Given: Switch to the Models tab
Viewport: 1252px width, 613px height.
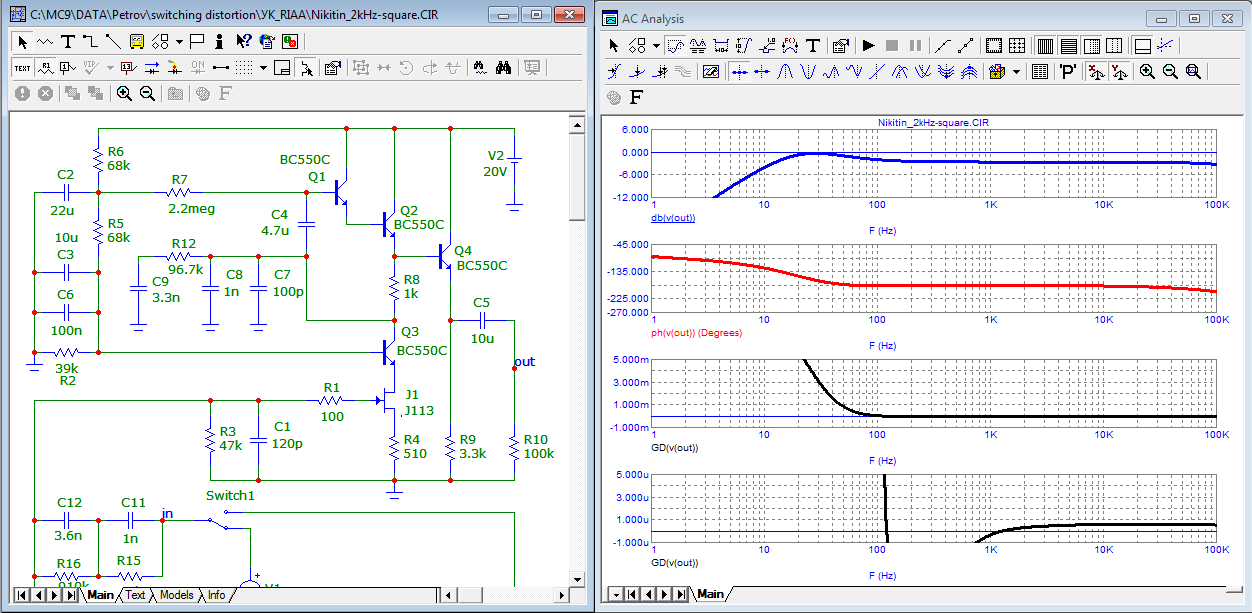Looking at the screenshot, I should tap(176, 595).
